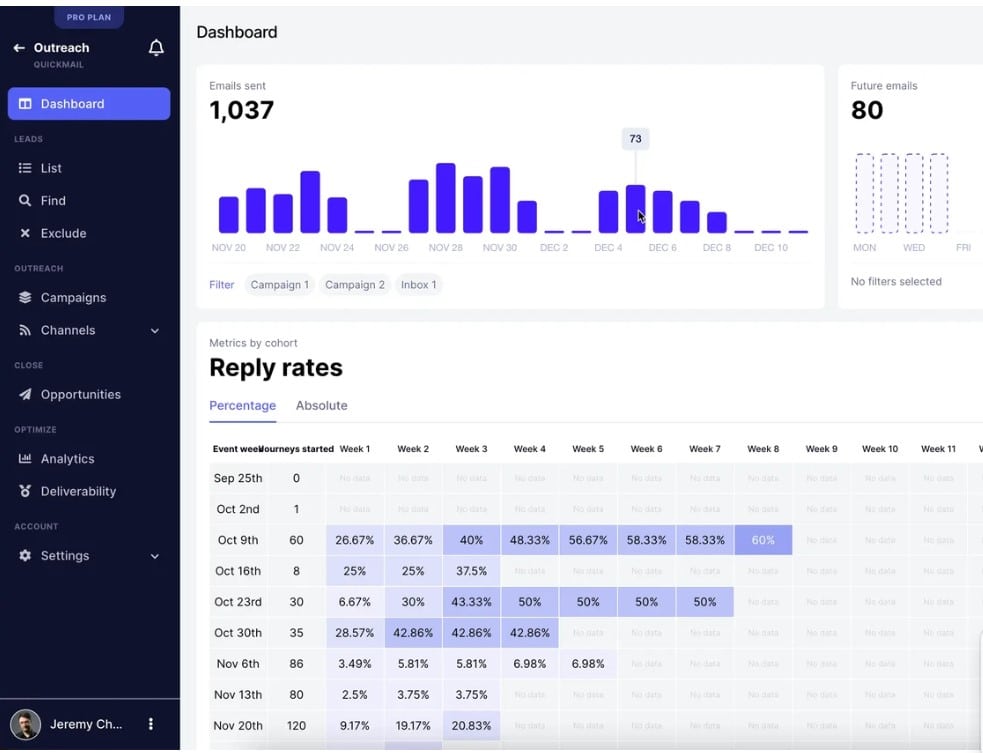Viewport: 983px width, 753px height.
Task: Open Opportunities via the send icon
Action: coord(27,394)
